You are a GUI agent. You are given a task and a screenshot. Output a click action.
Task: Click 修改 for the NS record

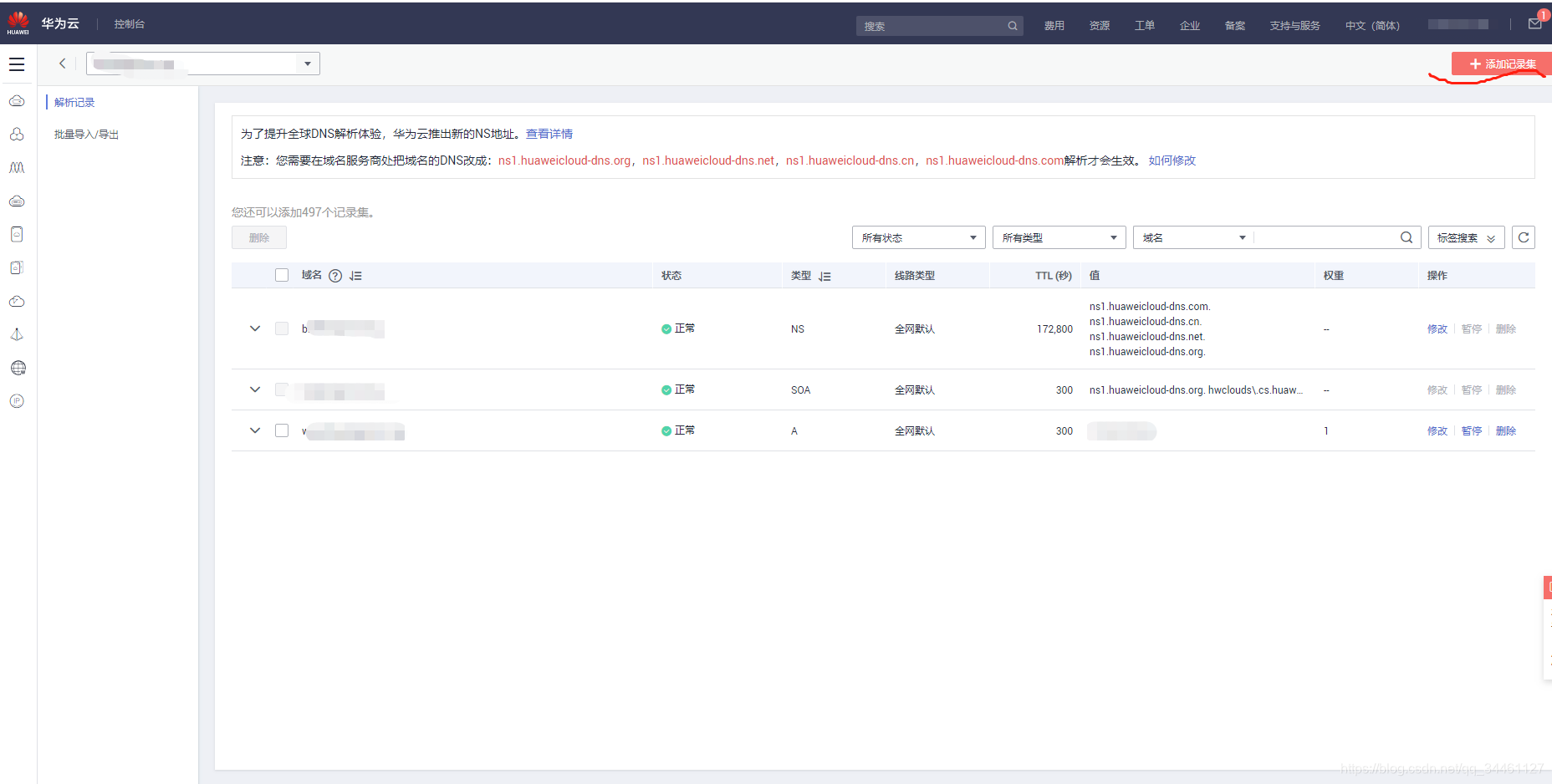[1437, 329]
